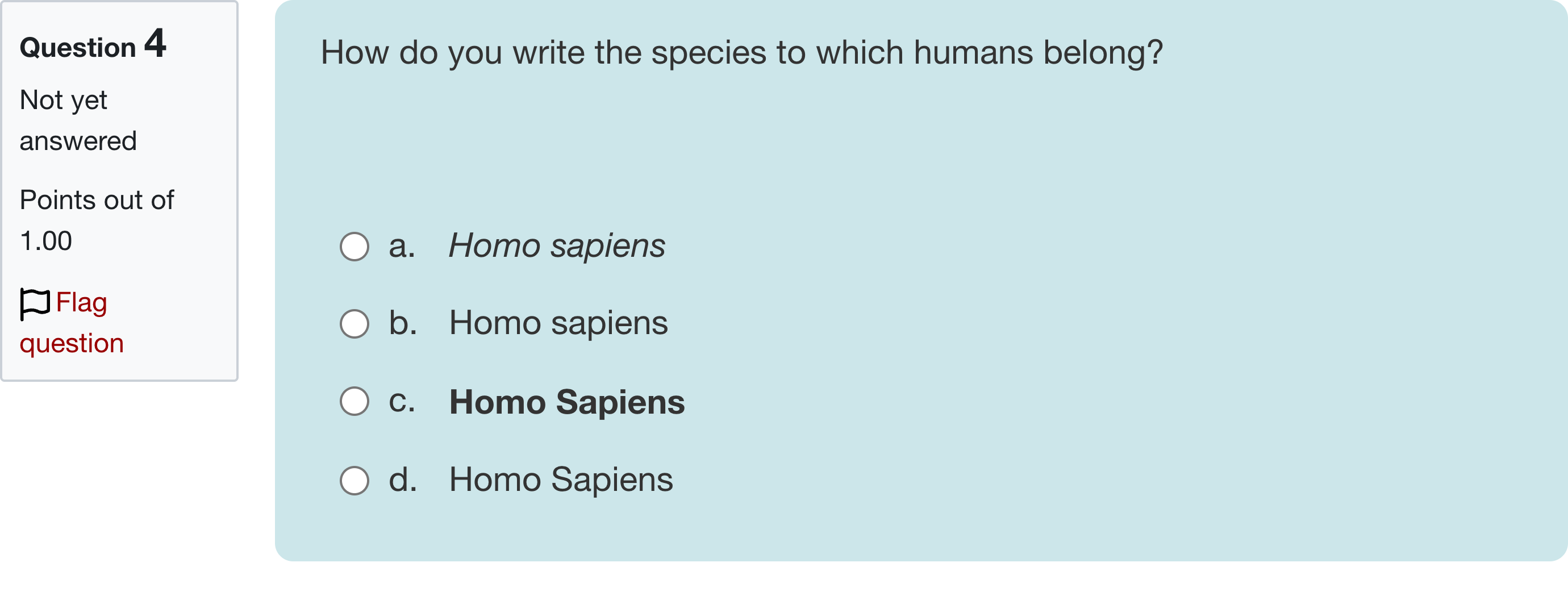Click the bold "Homo Sapiens" answer text
The image size is (1568, 600).
[567, 402]
